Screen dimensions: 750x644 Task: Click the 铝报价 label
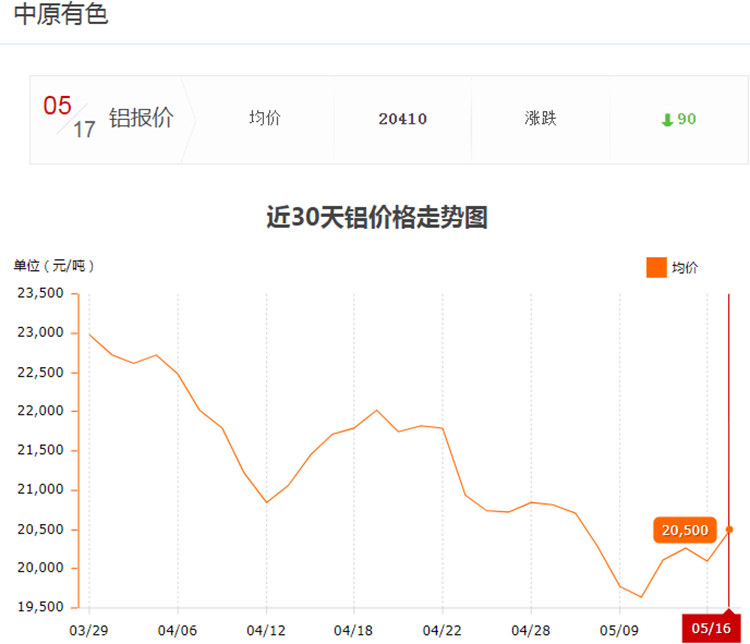141,118
